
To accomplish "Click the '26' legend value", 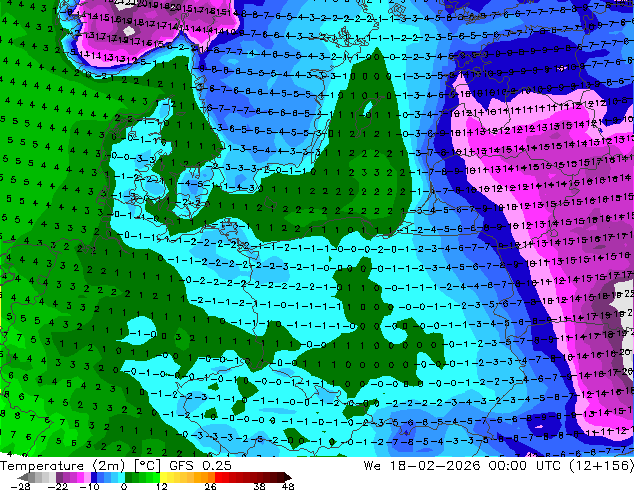I will (210, 486).
